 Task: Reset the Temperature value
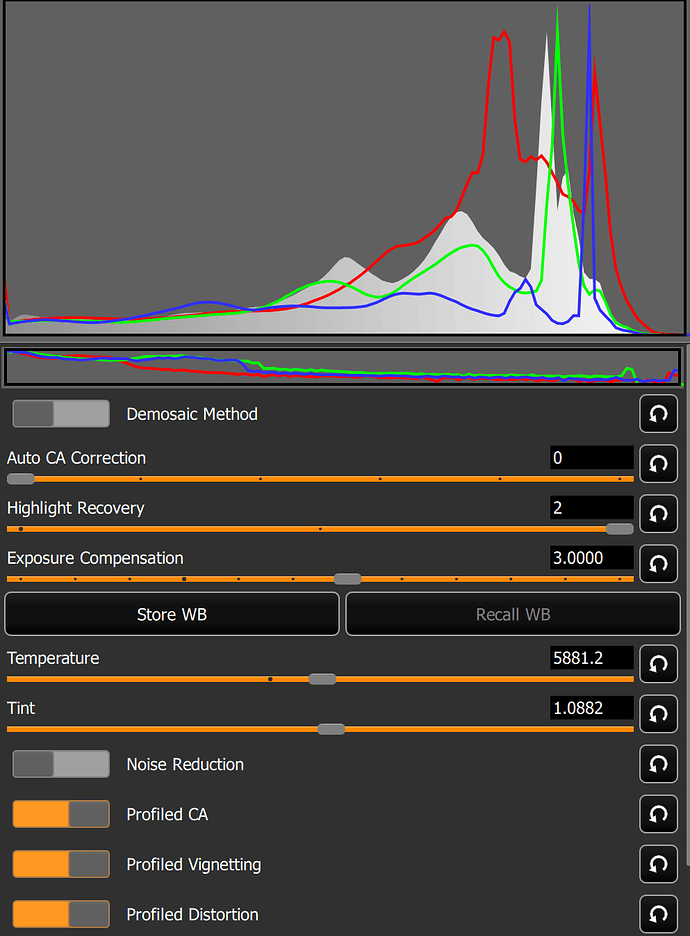pos(658,664)
